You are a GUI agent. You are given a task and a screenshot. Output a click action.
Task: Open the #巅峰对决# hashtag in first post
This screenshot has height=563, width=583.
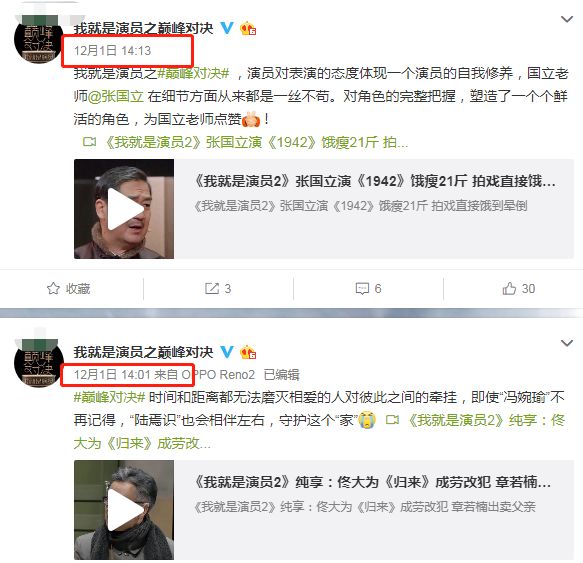point(193,73)
